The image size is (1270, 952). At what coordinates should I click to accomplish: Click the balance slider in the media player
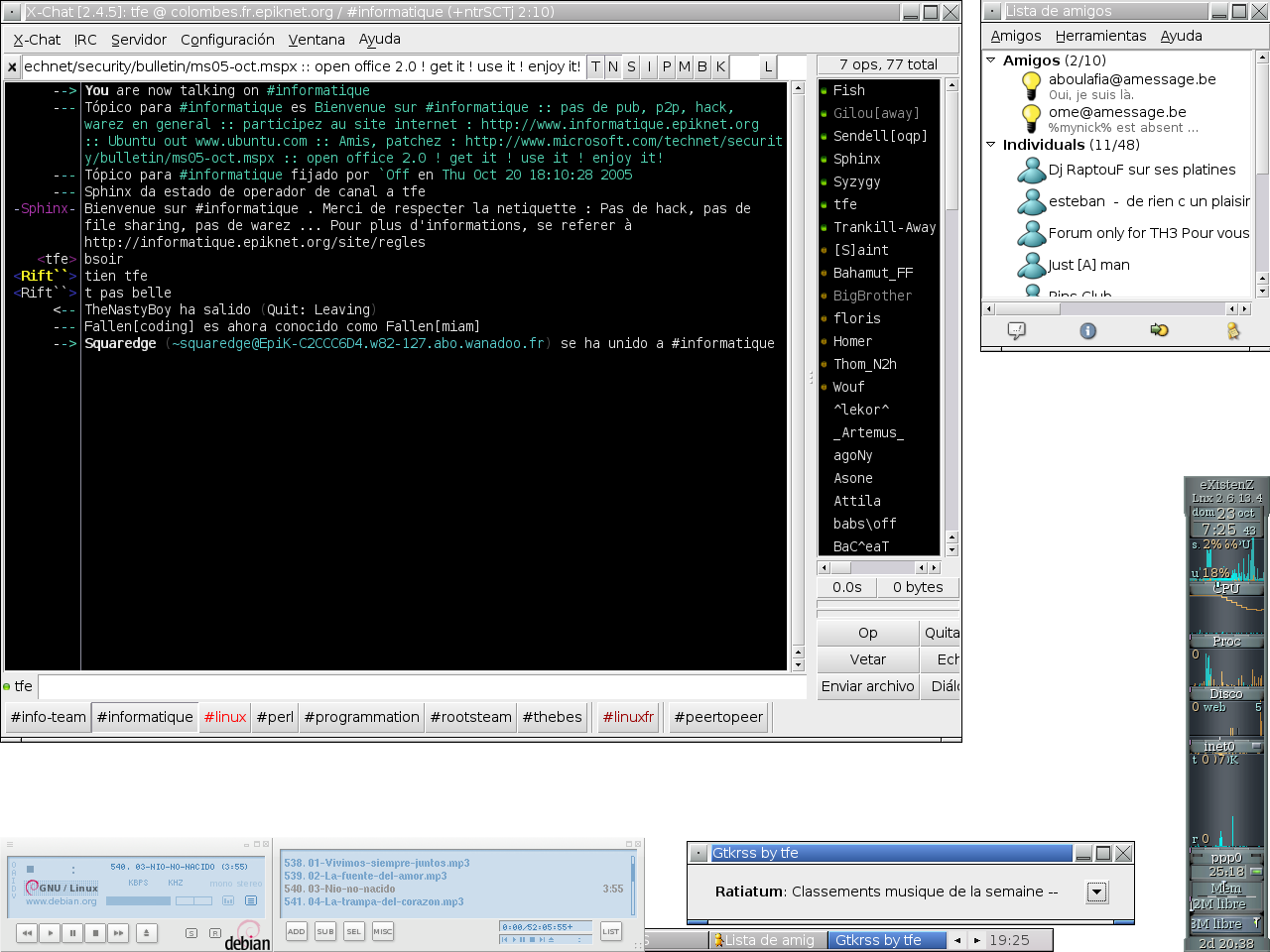[194, 901]
